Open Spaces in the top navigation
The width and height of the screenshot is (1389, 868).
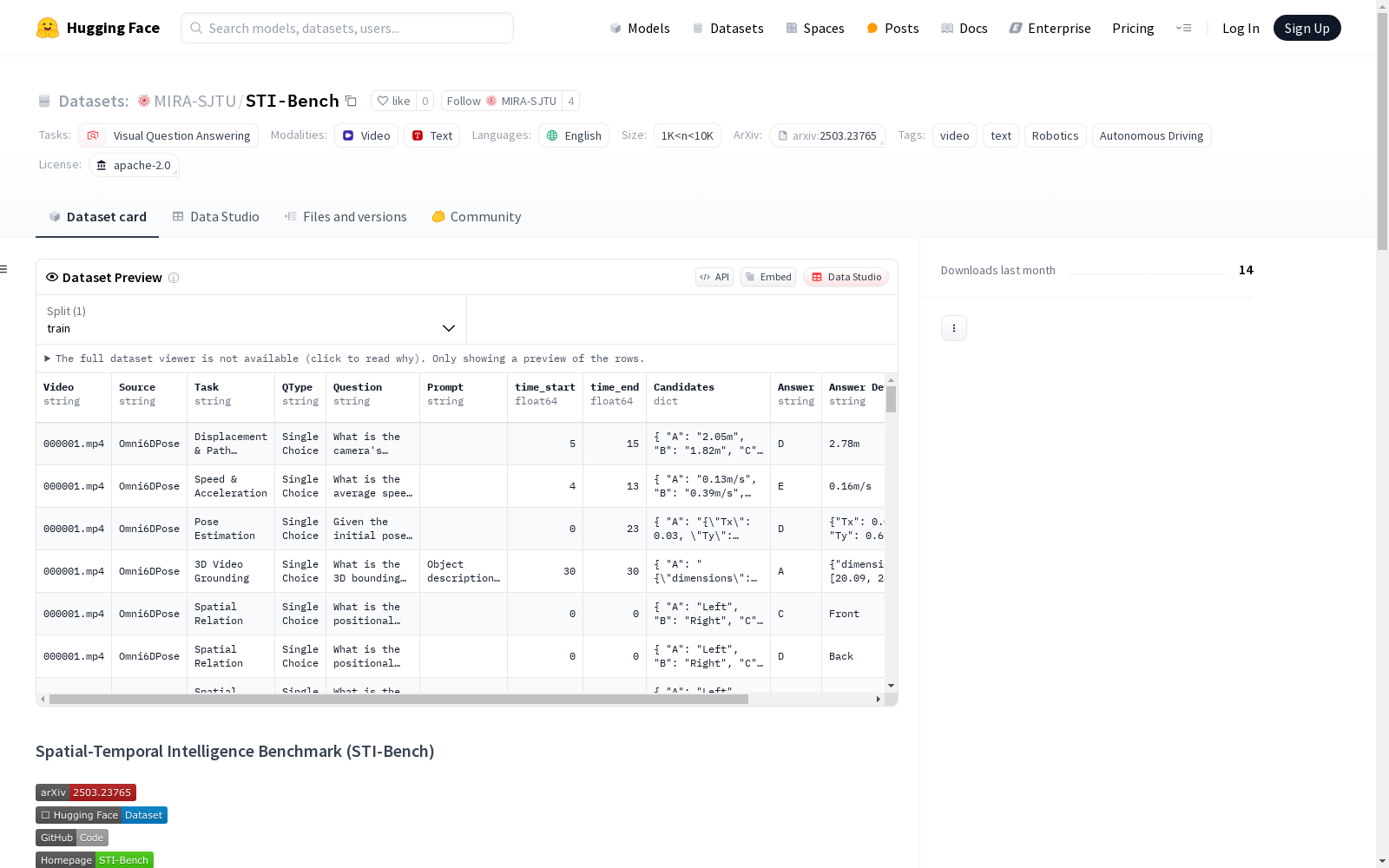tap(815, 28)
